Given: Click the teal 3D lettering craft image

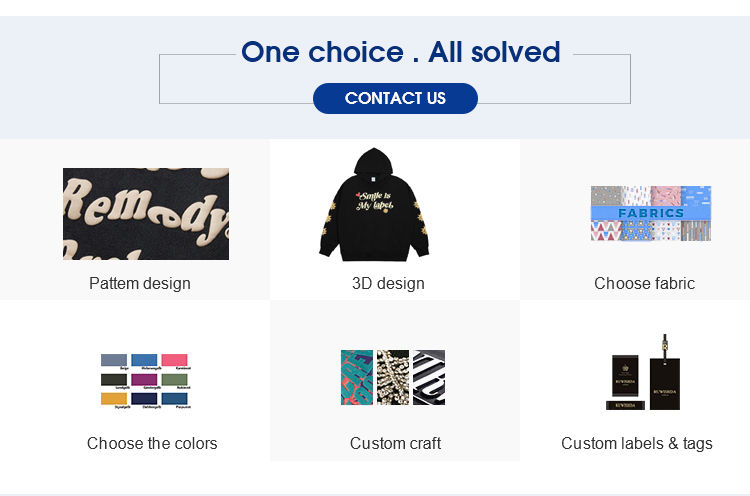Looking at the screenshot, I should [356, 377].
